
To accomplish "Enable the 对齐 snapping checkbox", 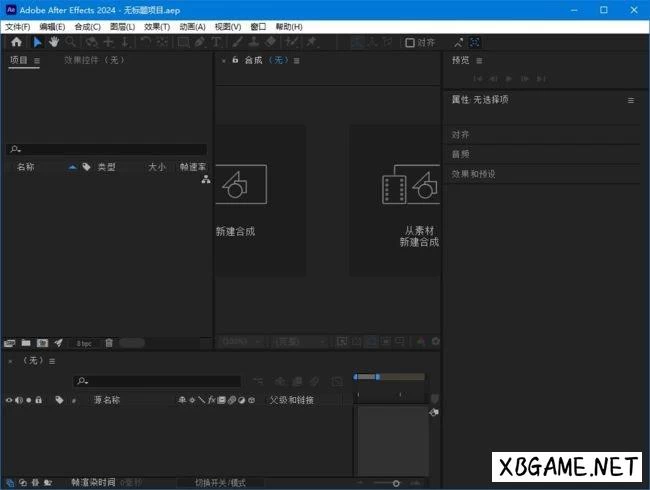I will pos(410,43).
